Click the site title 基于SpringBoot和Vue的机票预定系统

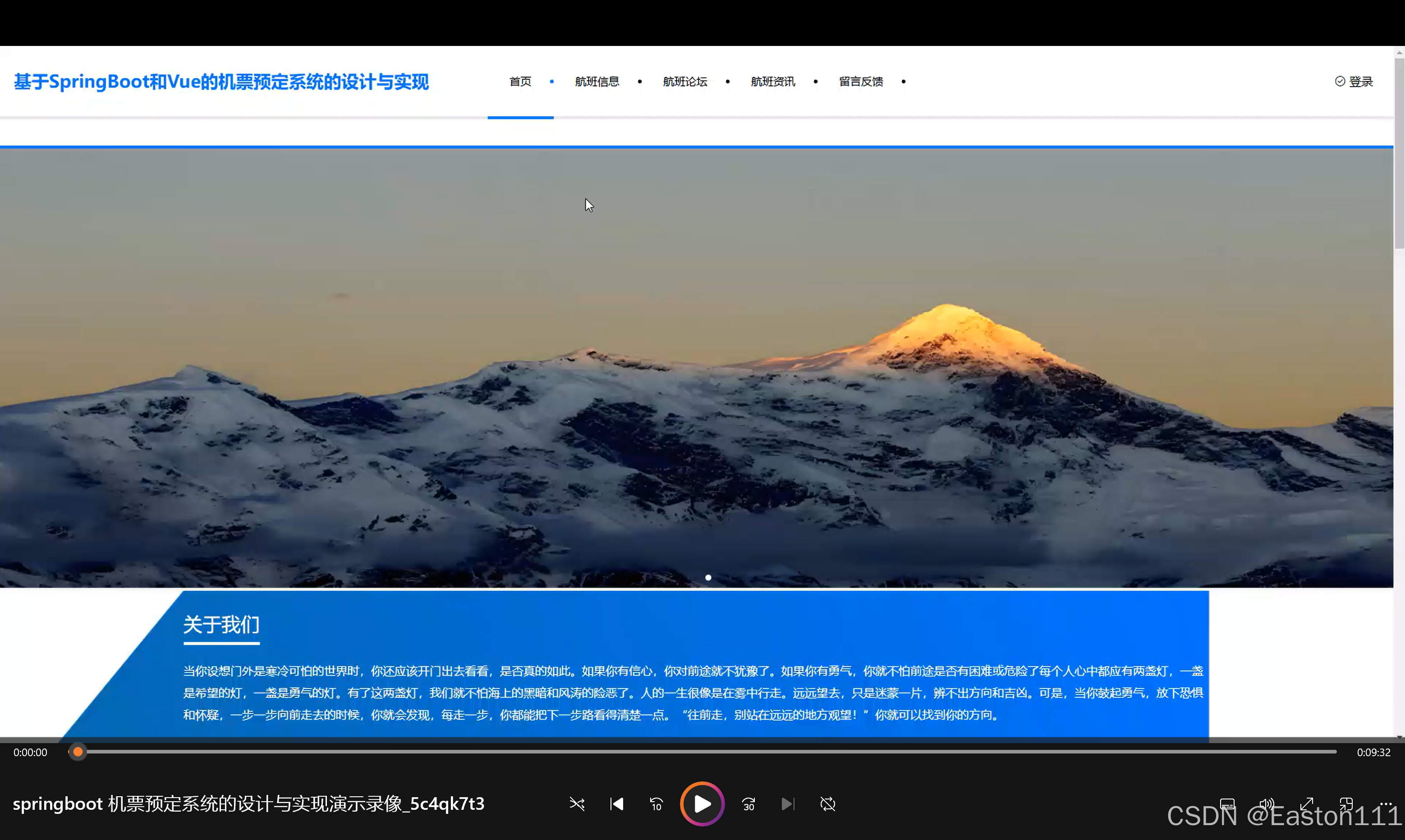click(221, 82)
